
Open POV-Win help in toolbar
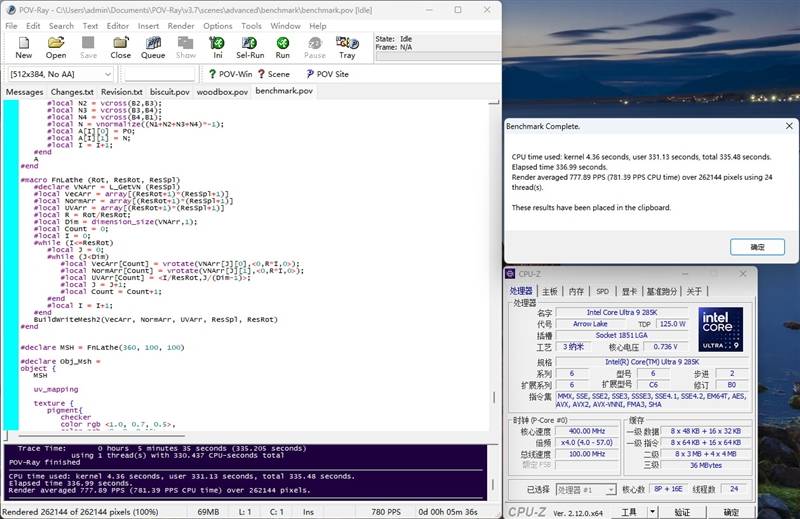(229, 74)
